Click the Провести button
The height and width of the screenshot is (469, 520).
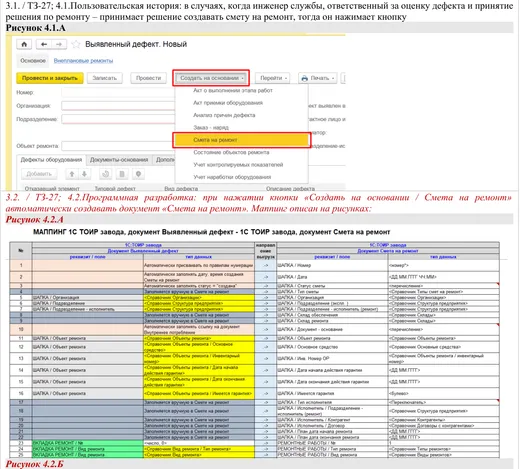coord(148,78)
